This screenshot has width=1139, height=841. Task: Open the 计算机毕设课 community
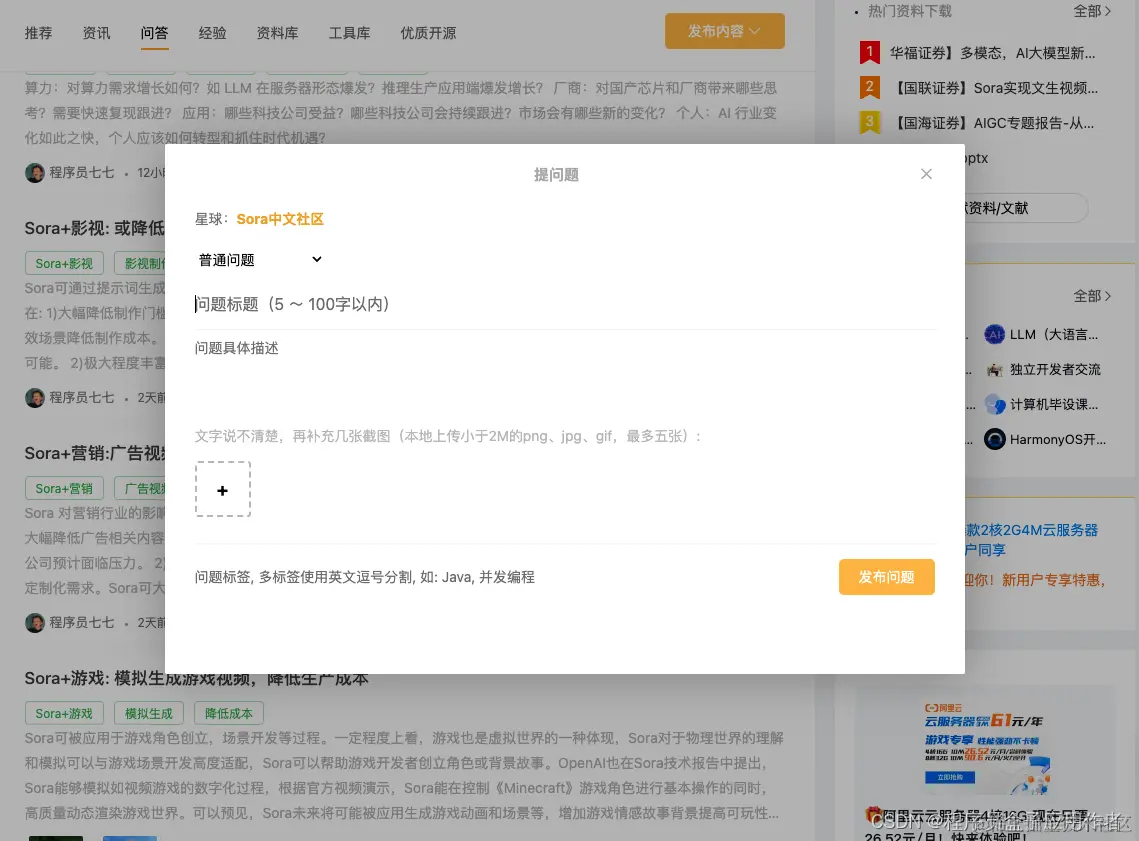click(x=1053, y=405)
